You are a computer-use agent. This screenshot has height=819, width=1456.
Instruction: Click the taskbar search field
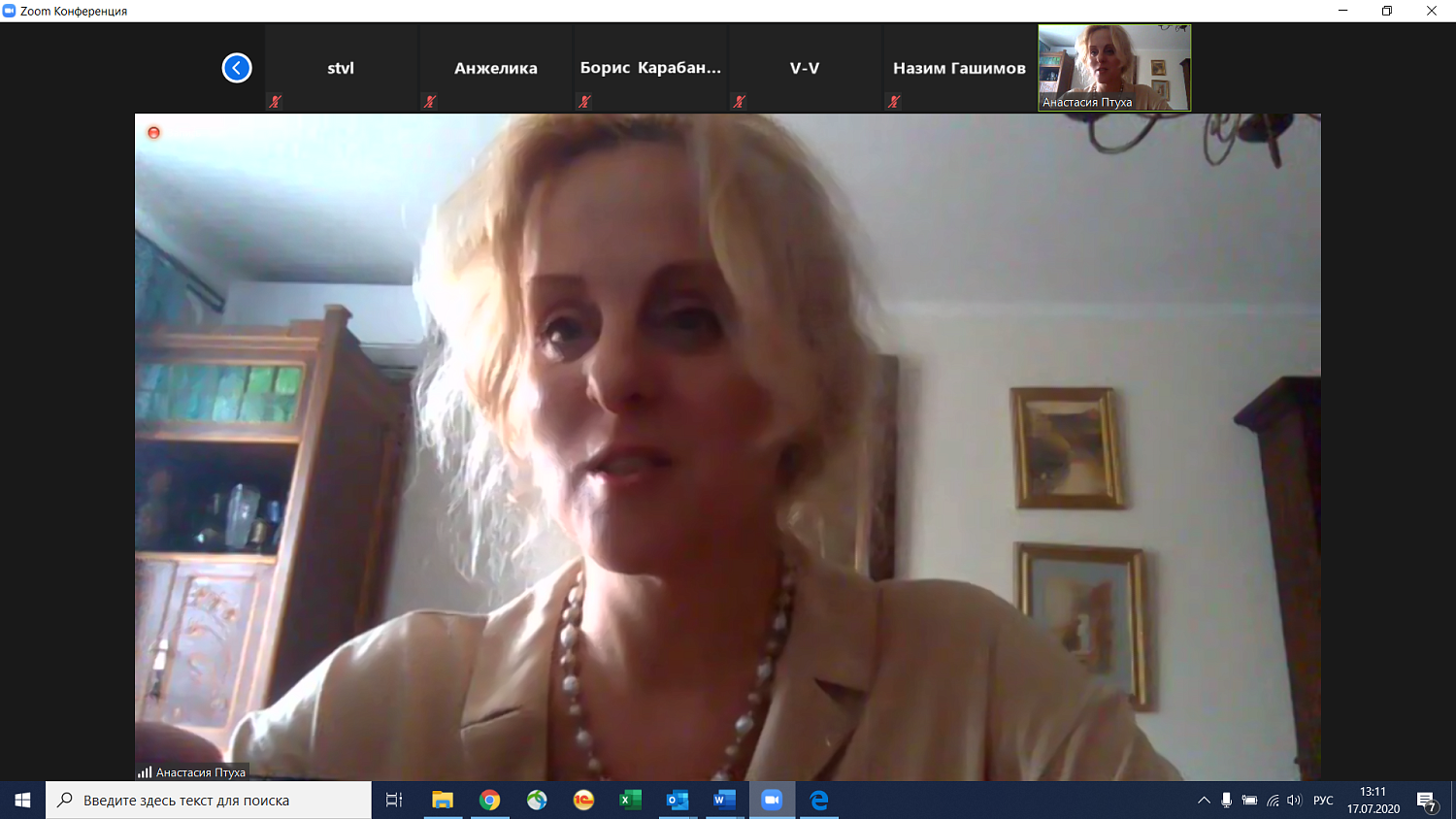[x=209, y=801]
